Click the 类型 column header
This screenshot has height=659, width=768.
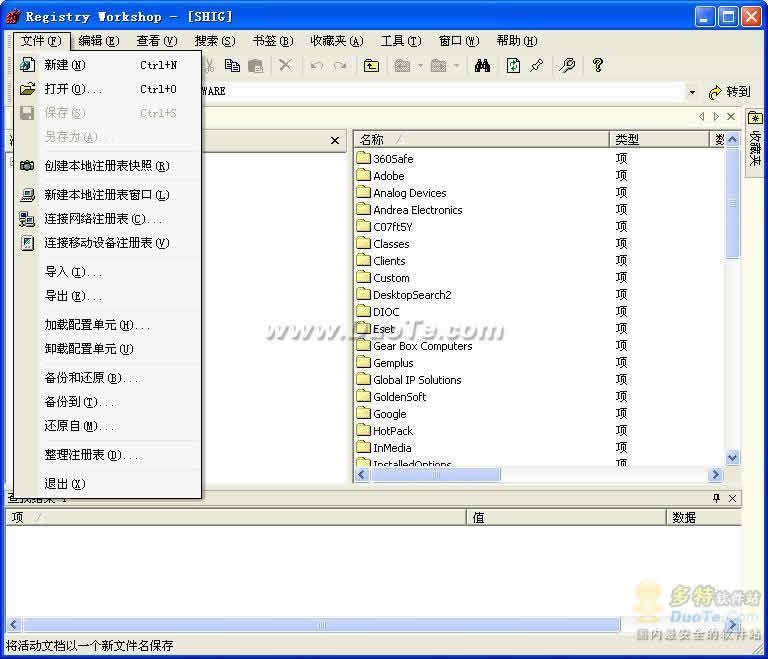pyautogui.click(x=659, y=140)
